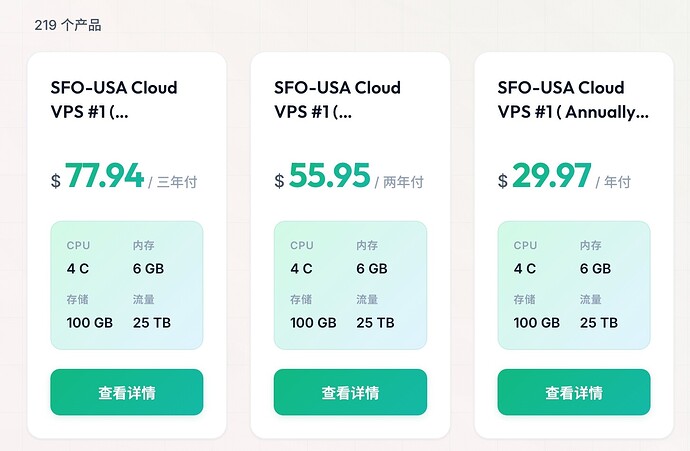Click the specs panel in the middle card
Screen dimensions: 690x451
350,285
